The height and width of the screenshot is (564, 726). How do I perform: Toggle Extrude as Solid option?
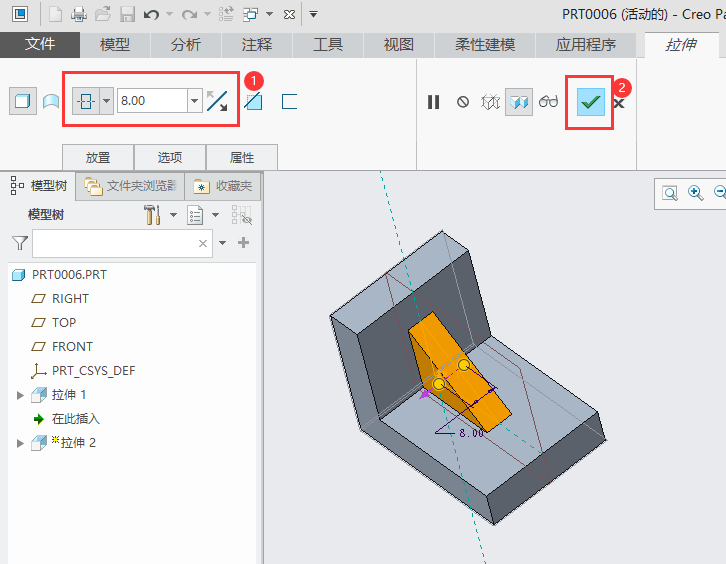[x=21, y=101]
